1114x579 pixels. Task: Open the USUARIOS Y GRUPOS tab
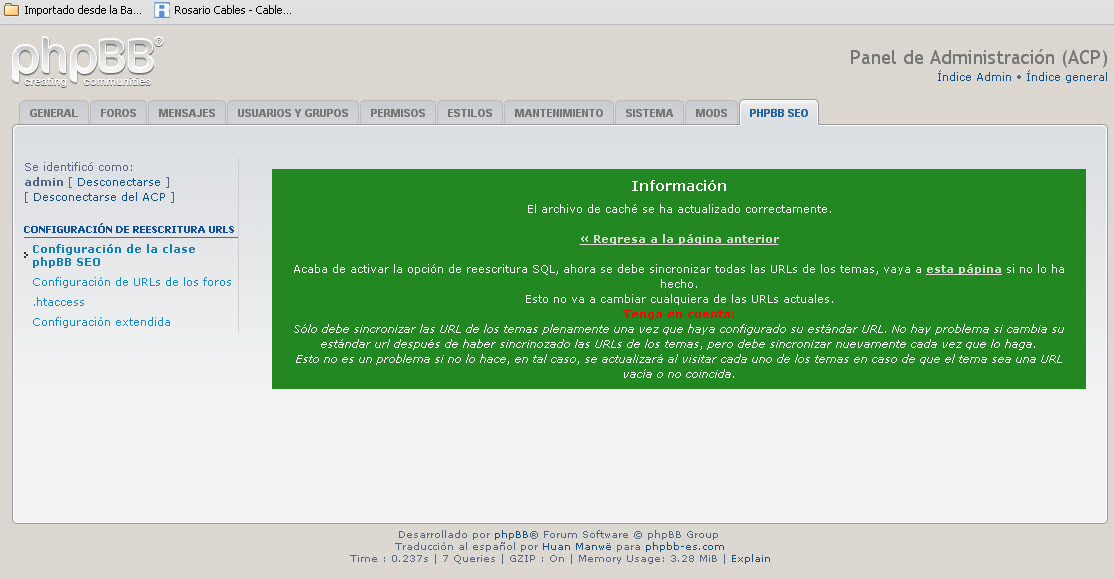292,112
